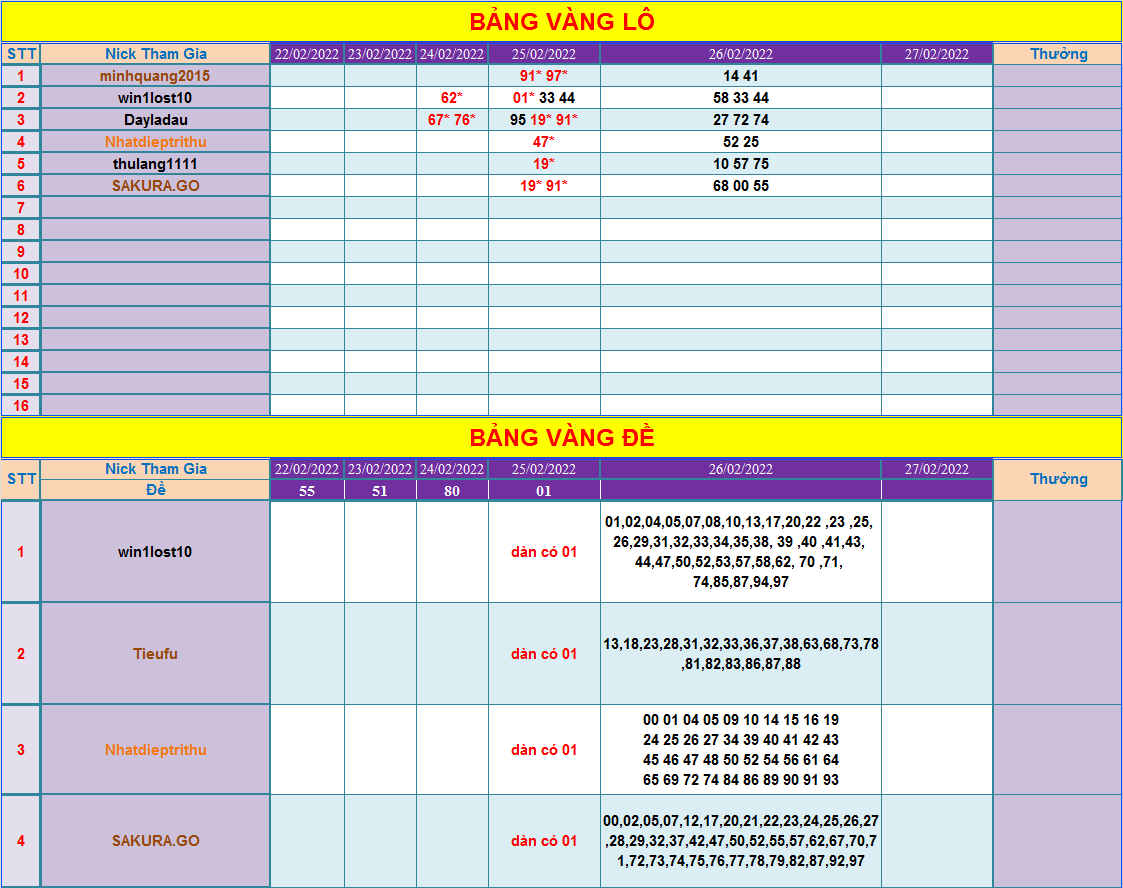The width and height of the screenshot is (1123, 888).
Task: Select the 22/02/2022 header in Đề table
Action: pos(307,469)
